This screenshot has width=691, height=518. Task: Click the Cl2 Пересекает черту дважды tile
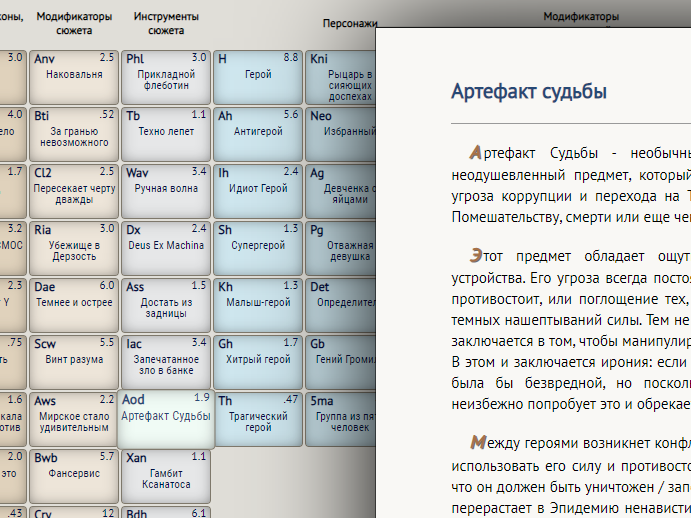coord(74,191)
